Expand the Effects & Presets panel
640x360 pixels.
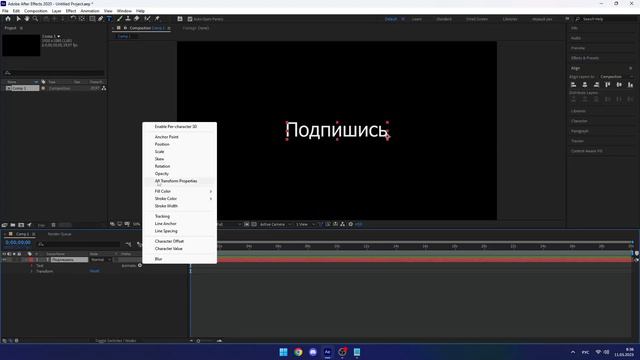585,58
